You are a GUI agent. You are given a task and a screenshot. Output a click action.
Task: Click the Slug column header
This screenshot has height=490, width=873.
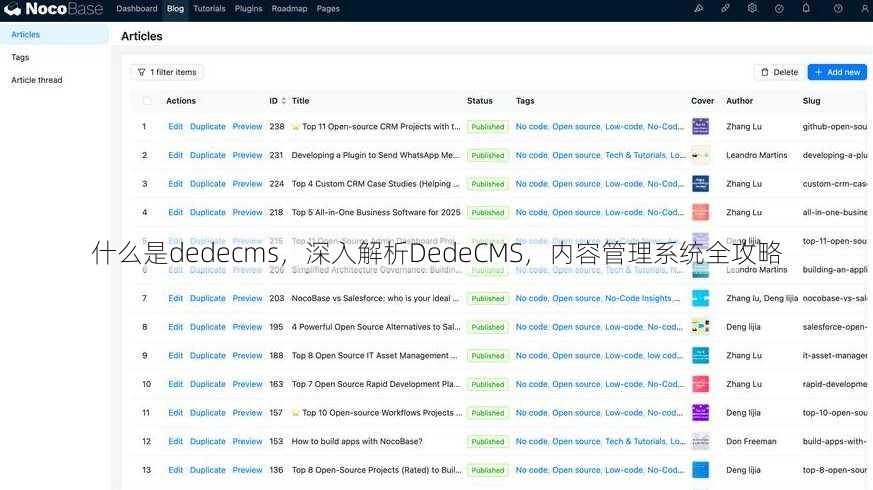[x=811, y=101]
